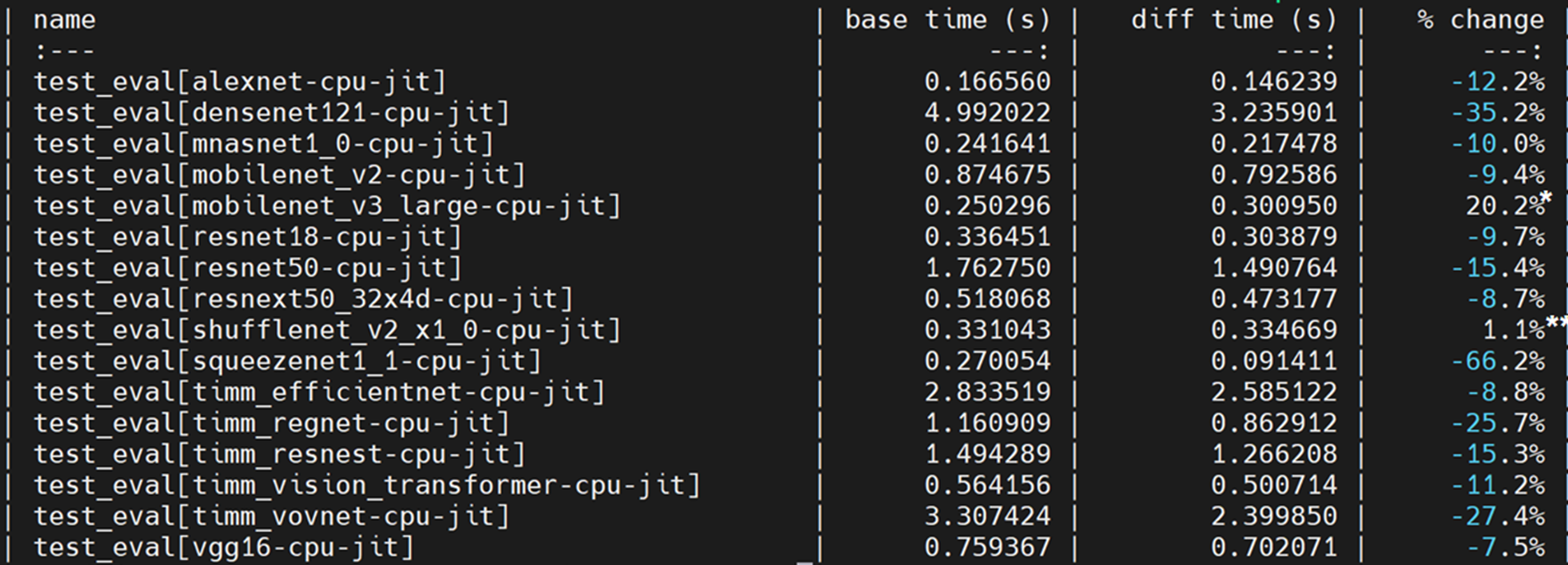Click the -25.7% change value

pos(1497,423)
